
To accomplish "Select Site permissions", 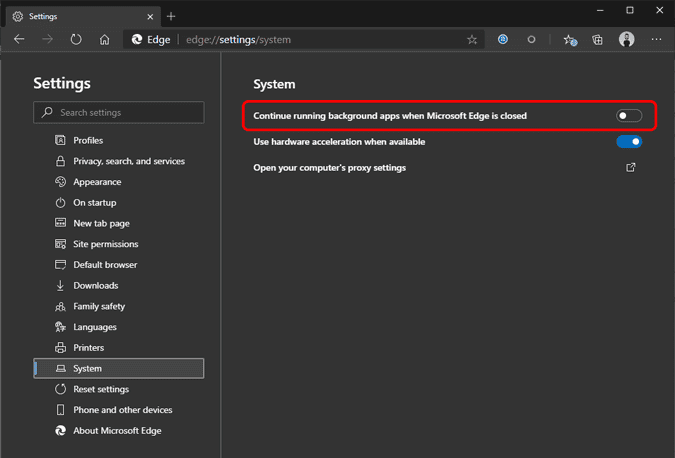I will pyautogui.click(x=118, y=244).
